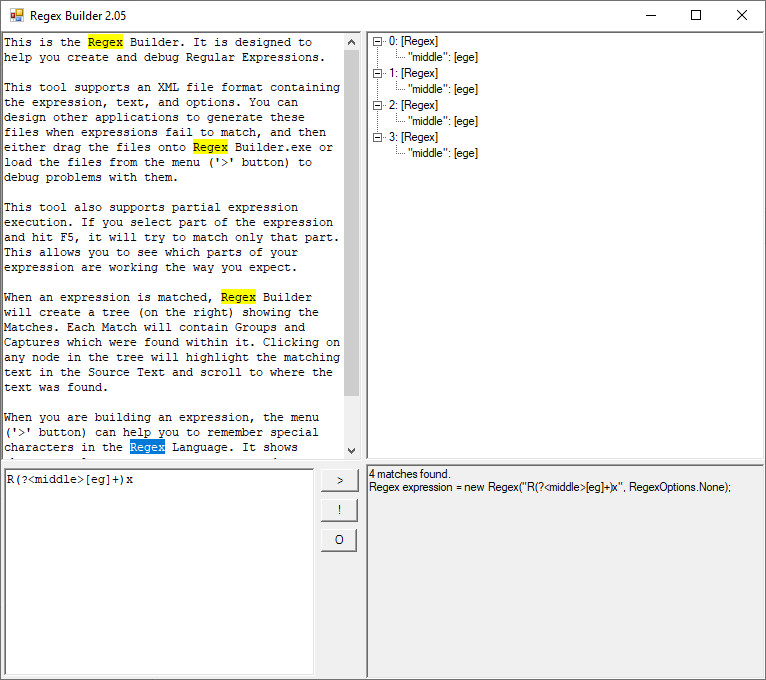Viewport: 766px width, 680px height.
Task: Click the Regex Builder app icon in title bar
Action: [17, 15]
